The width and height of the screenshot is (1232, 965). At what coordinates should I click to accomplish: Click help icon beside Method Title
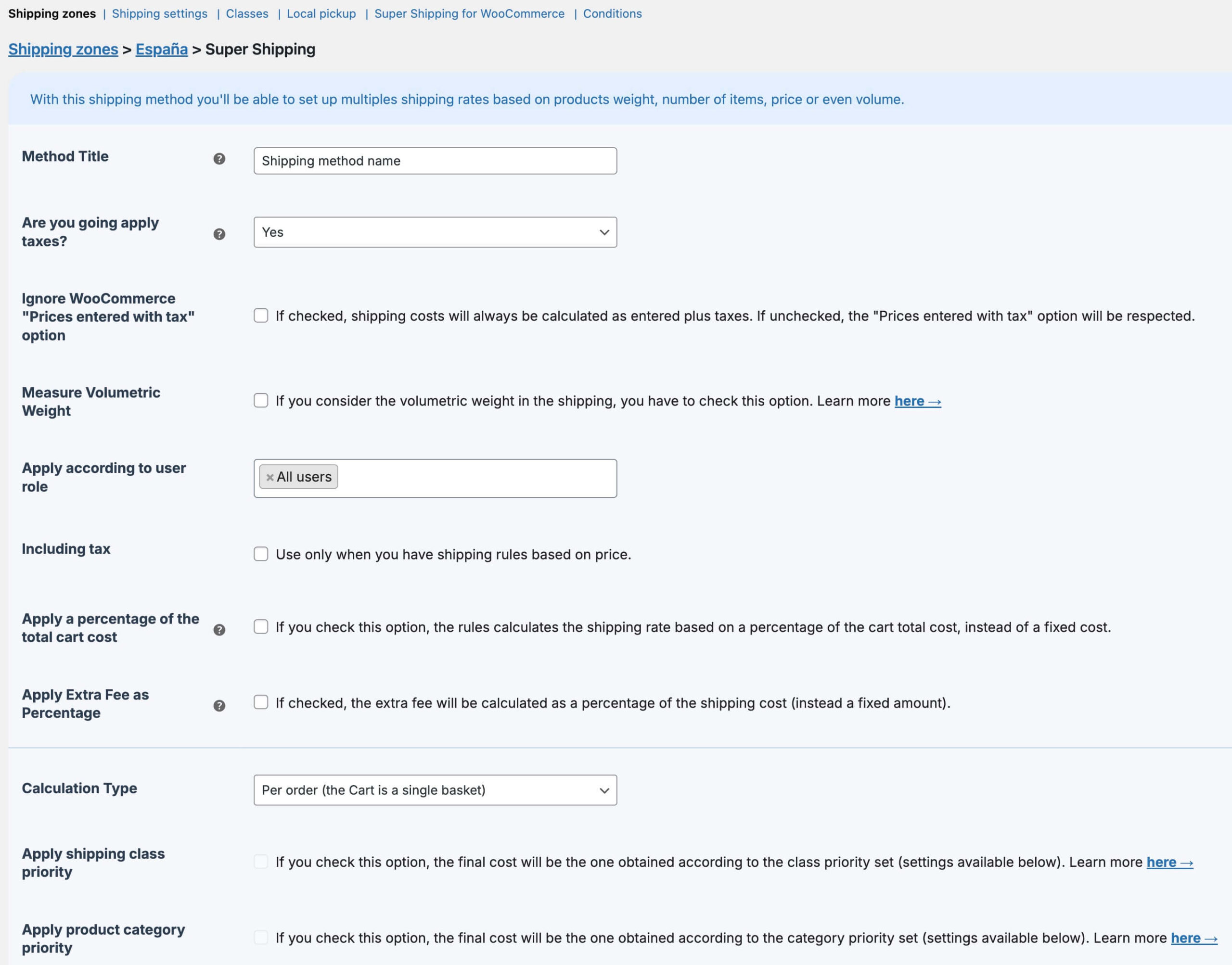click(219, 159)
